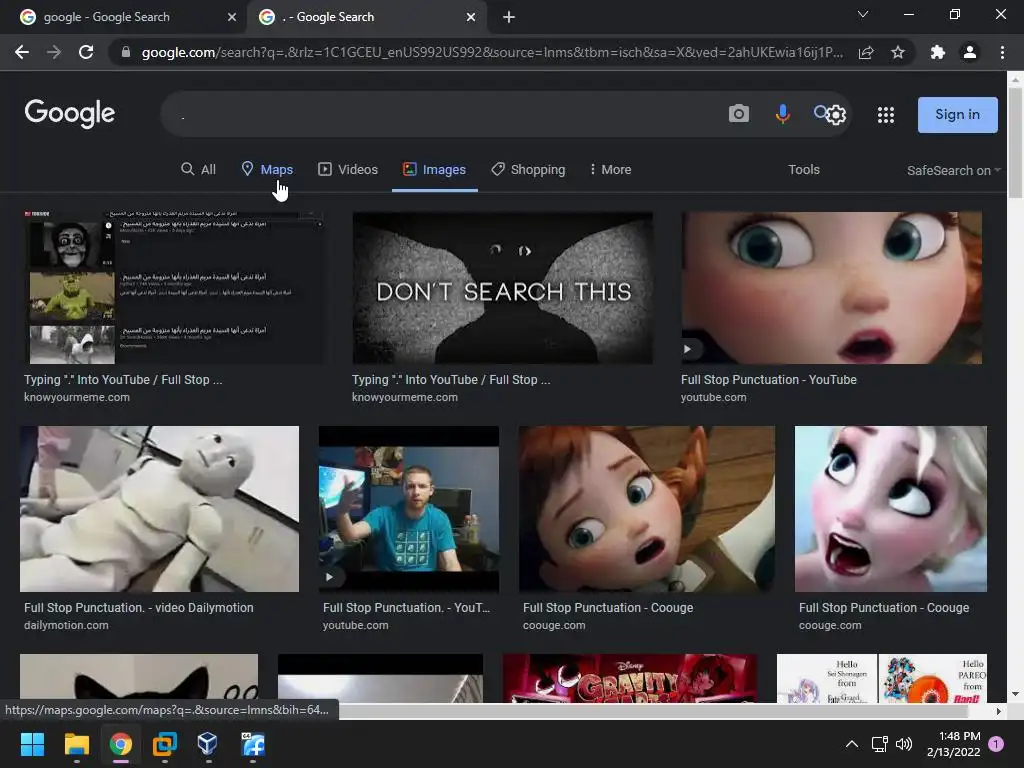
Task: Open the SafeSearch on dropdown
Action: click(953, 170)
